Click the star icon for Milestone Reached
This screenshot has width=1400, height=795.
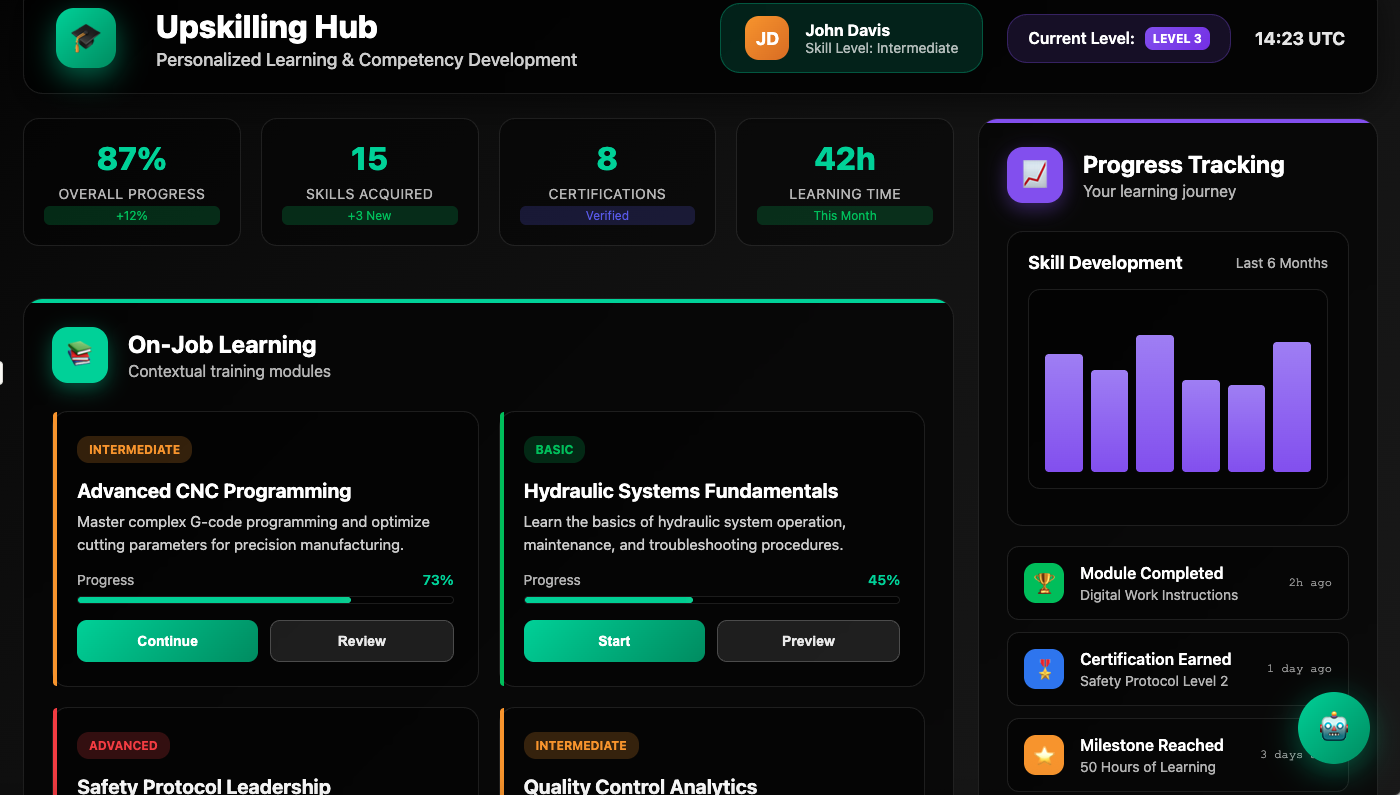pyautogui.click(x=1044, y=755)
